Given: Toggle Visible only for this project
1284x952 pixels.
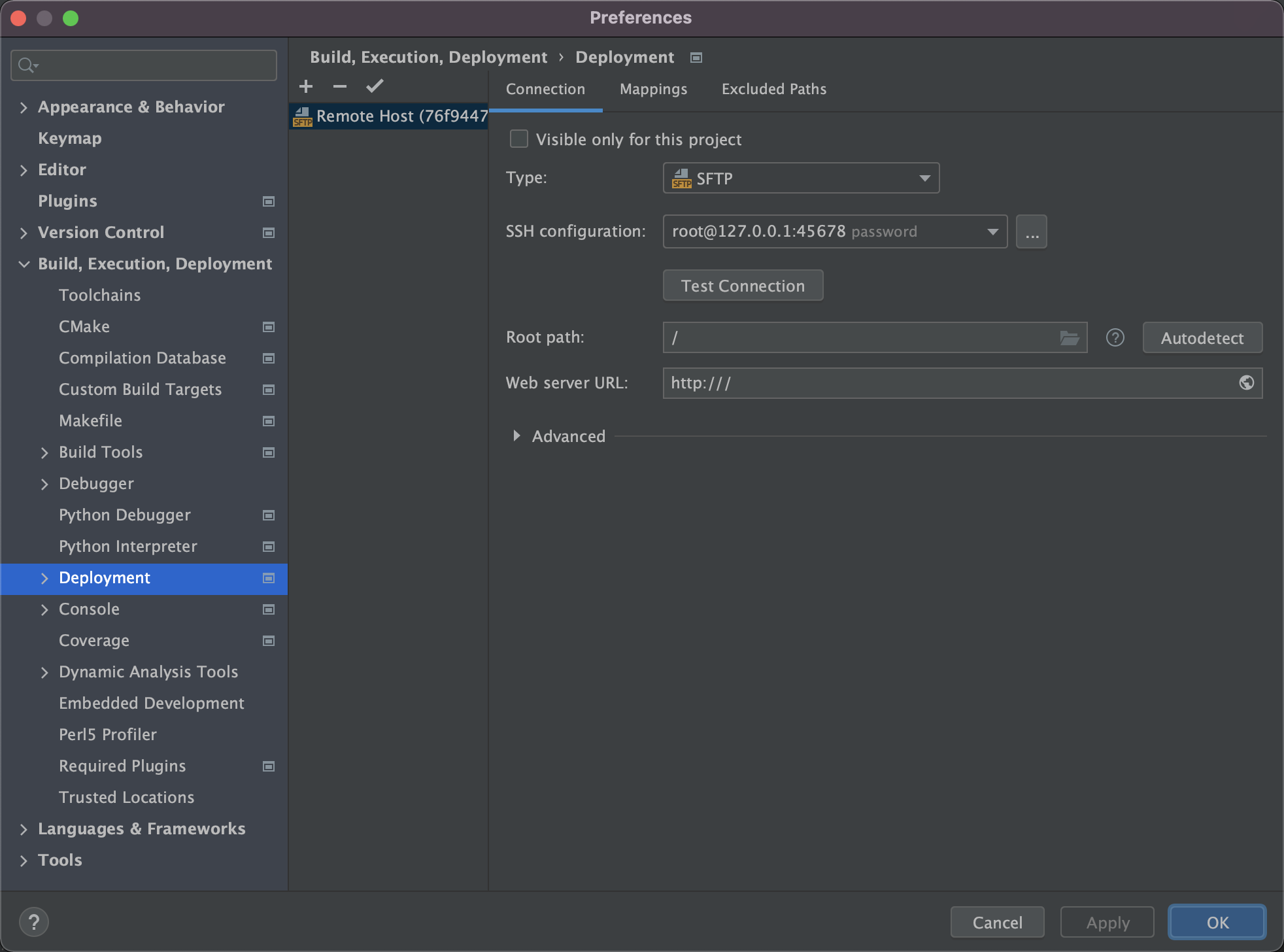Looking at the screenshot, I should (519, 139).
